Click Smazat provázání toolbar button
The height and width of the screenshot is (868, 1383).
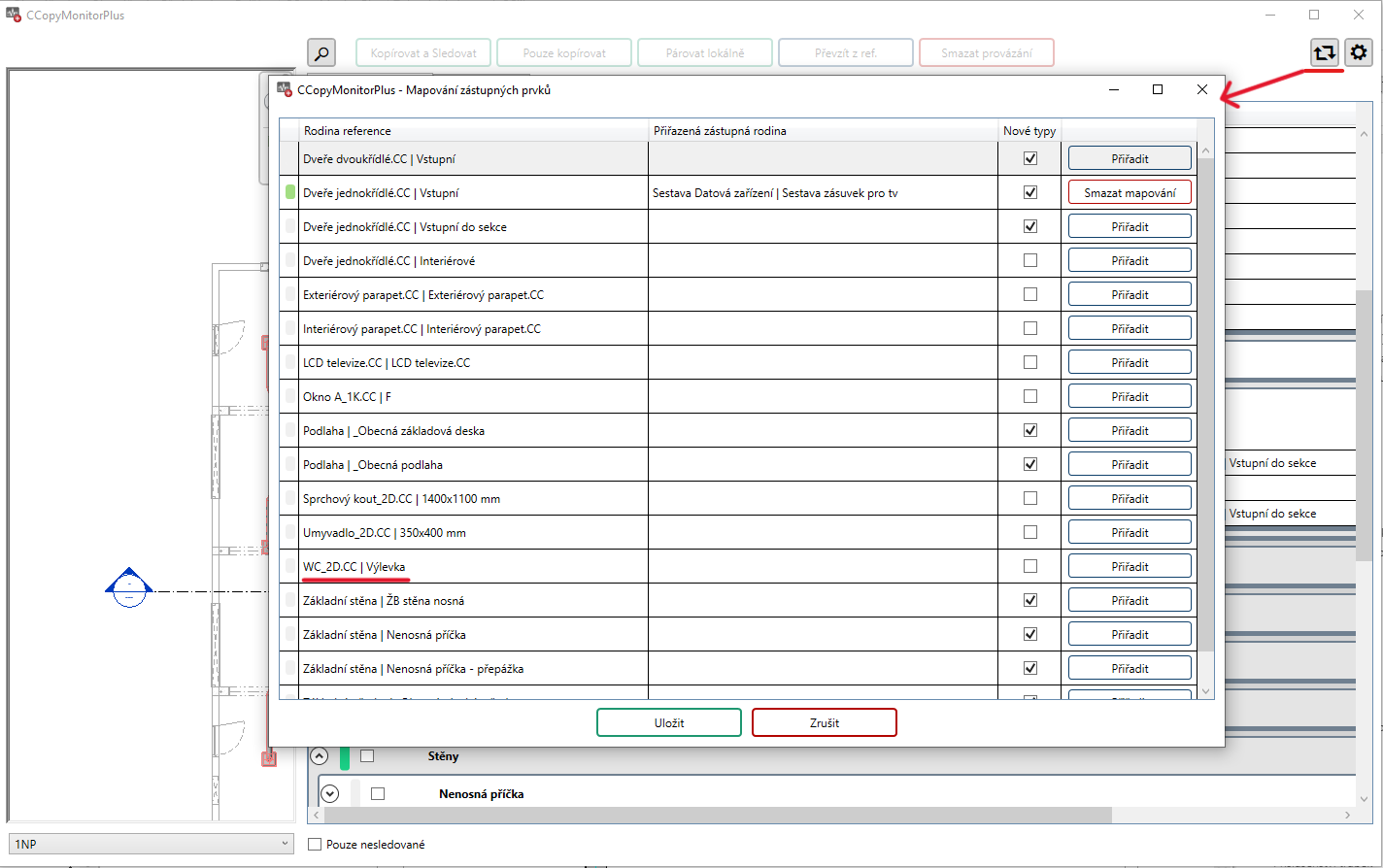pos(987,52)
